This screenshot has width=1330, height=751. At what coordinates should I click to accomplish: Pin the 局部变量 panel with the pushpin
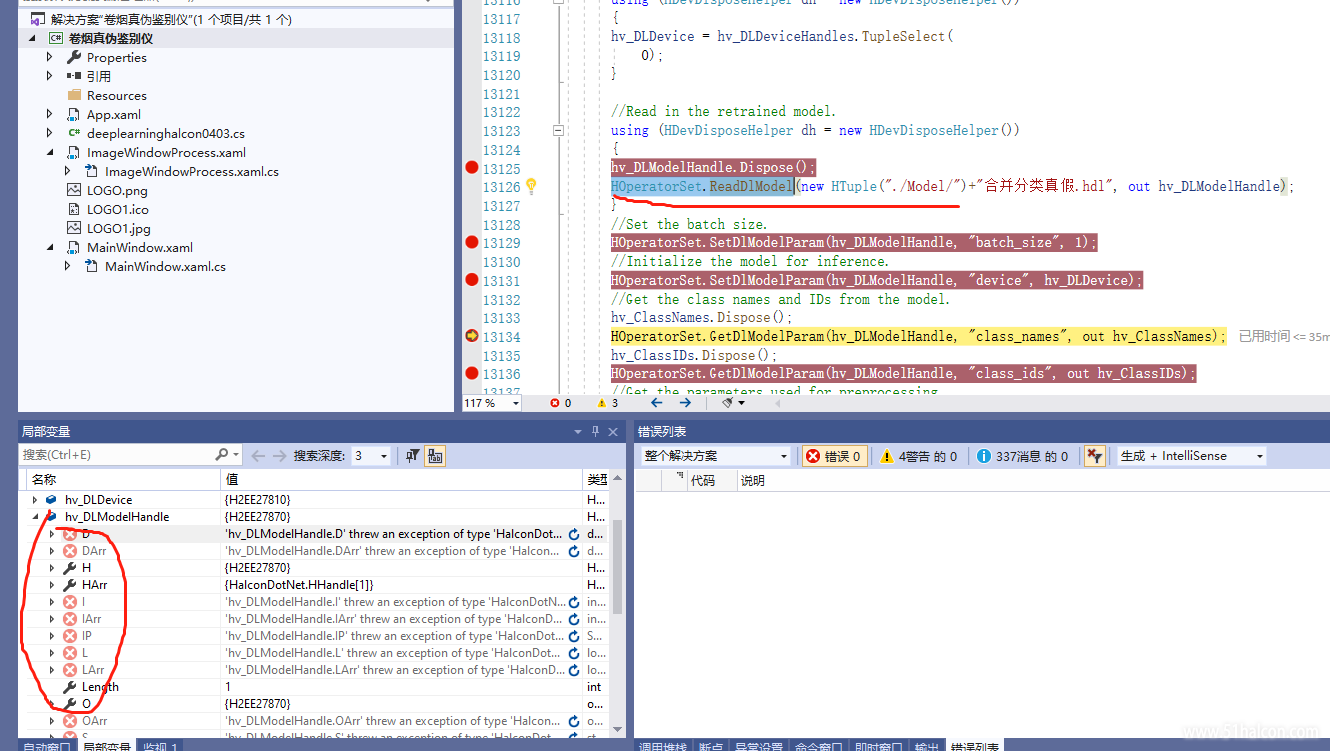click(596, 431)
